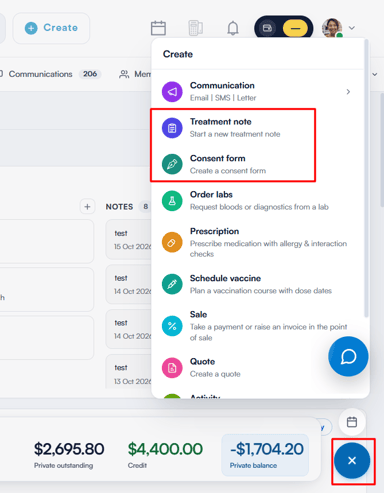Add a note with plus button near NOTES
This screenshot has width=384, height=493.
point(87,207)
